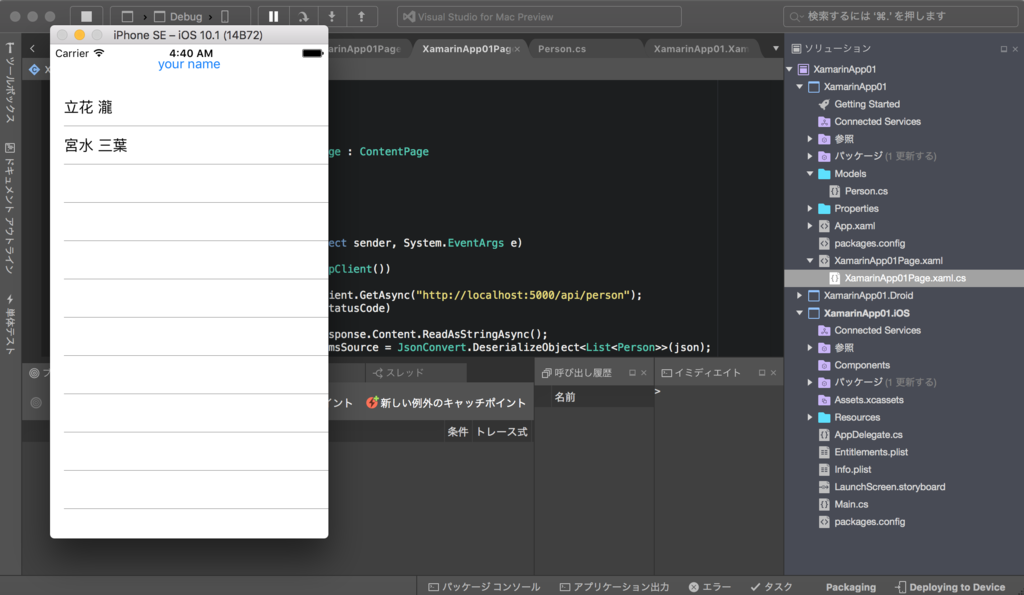Pause execution using the pause button
The height and width of the screenshot is (595, 1024).
tap(274, 16)
